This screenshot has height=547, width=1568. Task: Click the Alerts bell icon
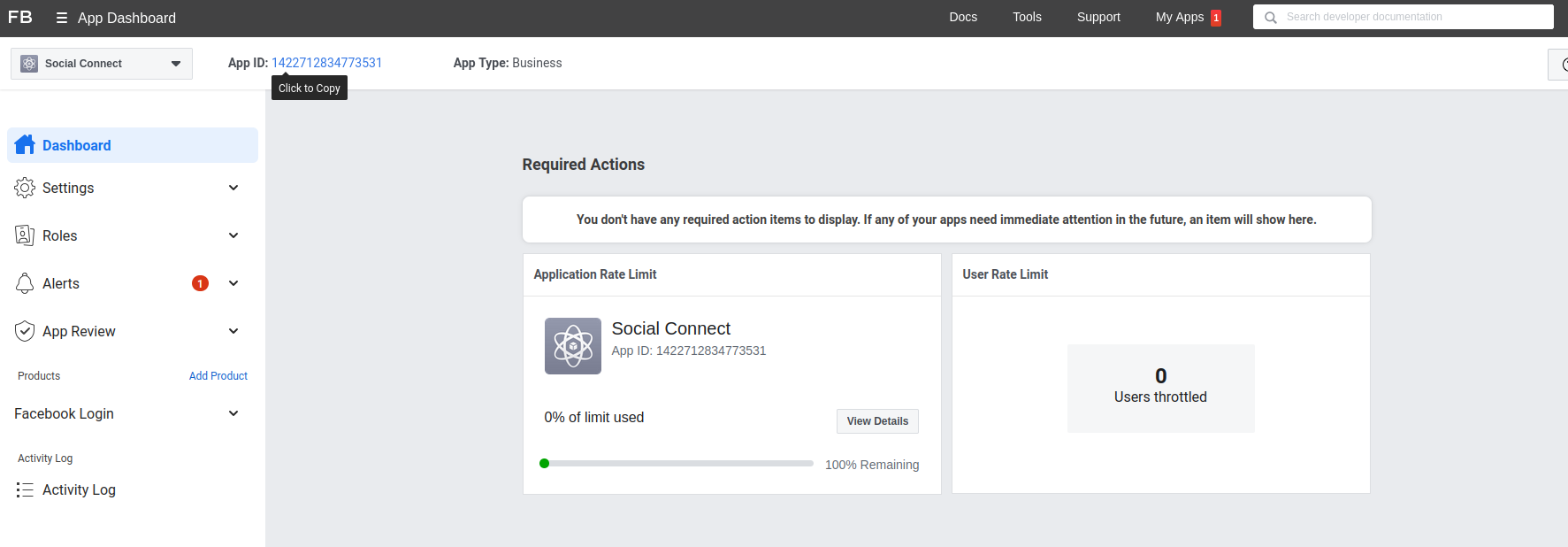click(25, 283)
